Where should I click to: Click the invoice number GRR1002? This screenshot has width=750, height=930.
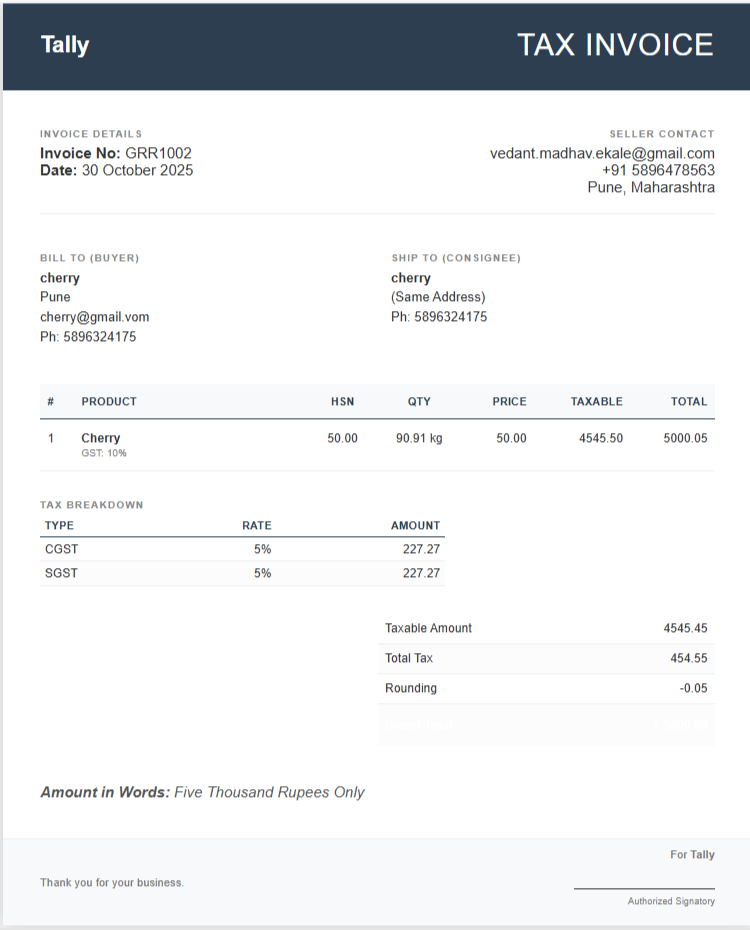point(158,153)
